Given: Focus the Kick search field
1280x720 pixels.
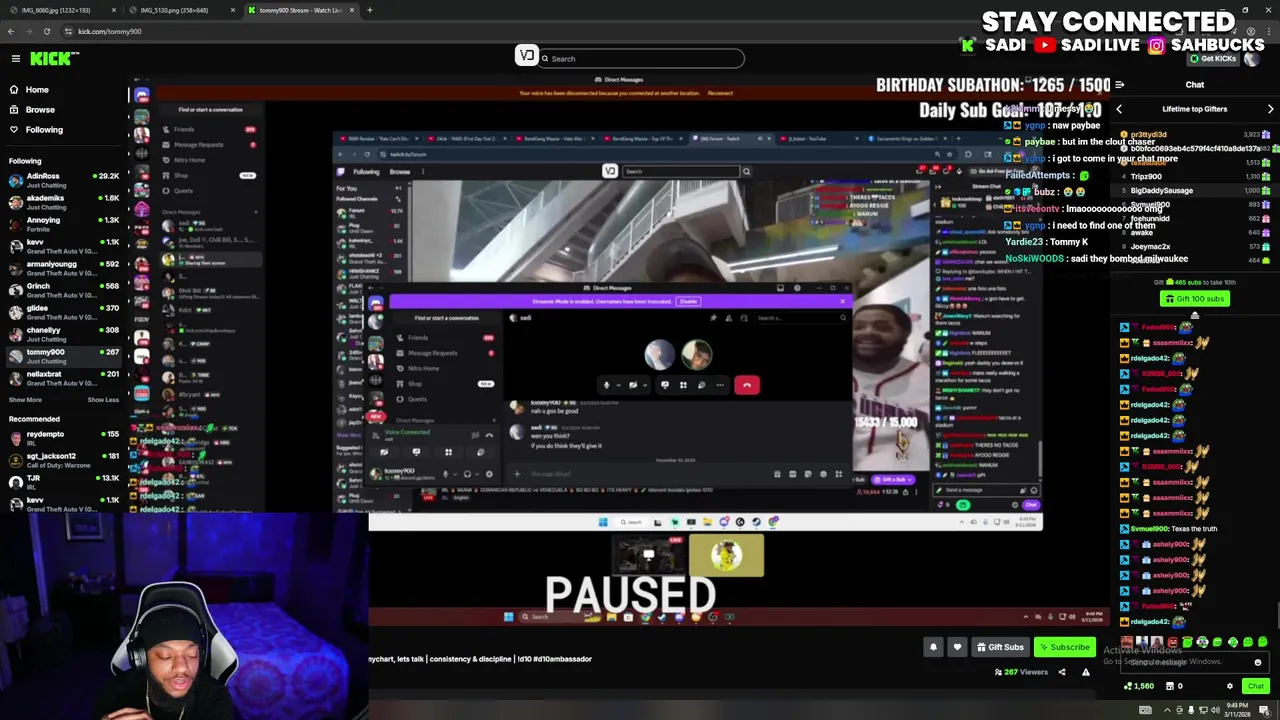Looking at the screenshot, I should click(x=640, y=59).
